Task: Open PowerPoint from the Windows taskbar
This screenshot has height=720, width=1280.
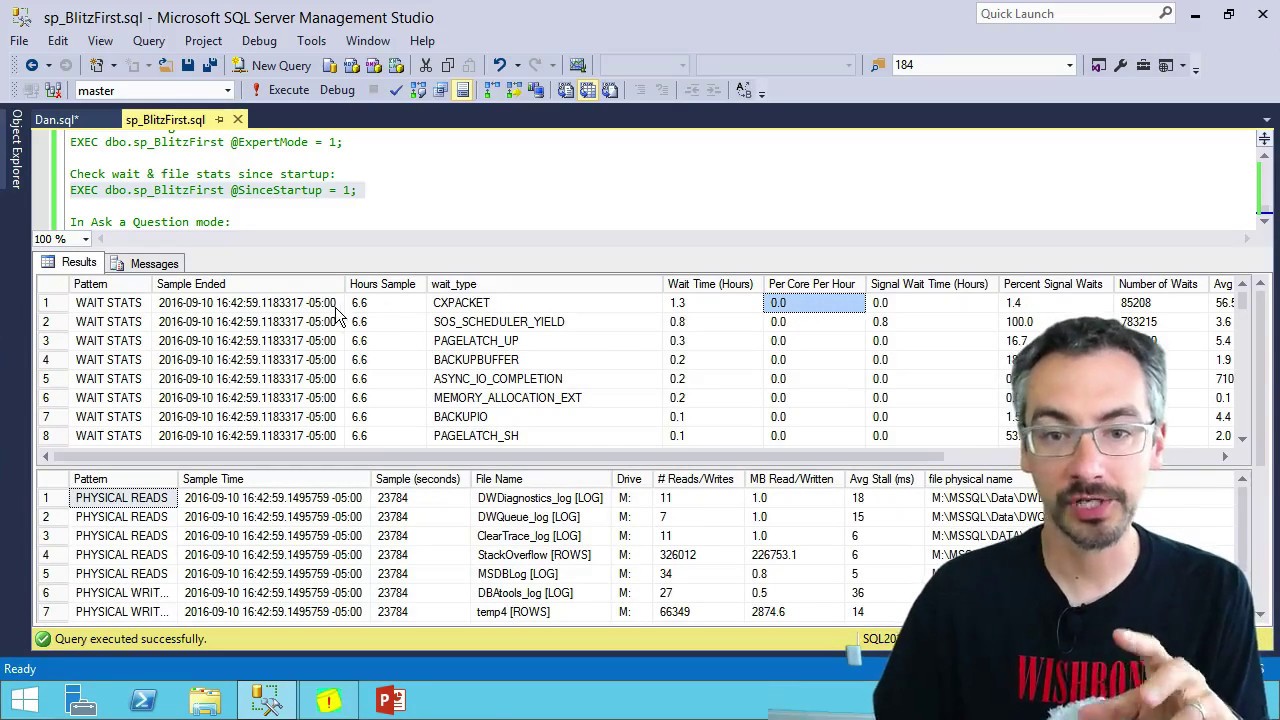Action: point(391,700)
